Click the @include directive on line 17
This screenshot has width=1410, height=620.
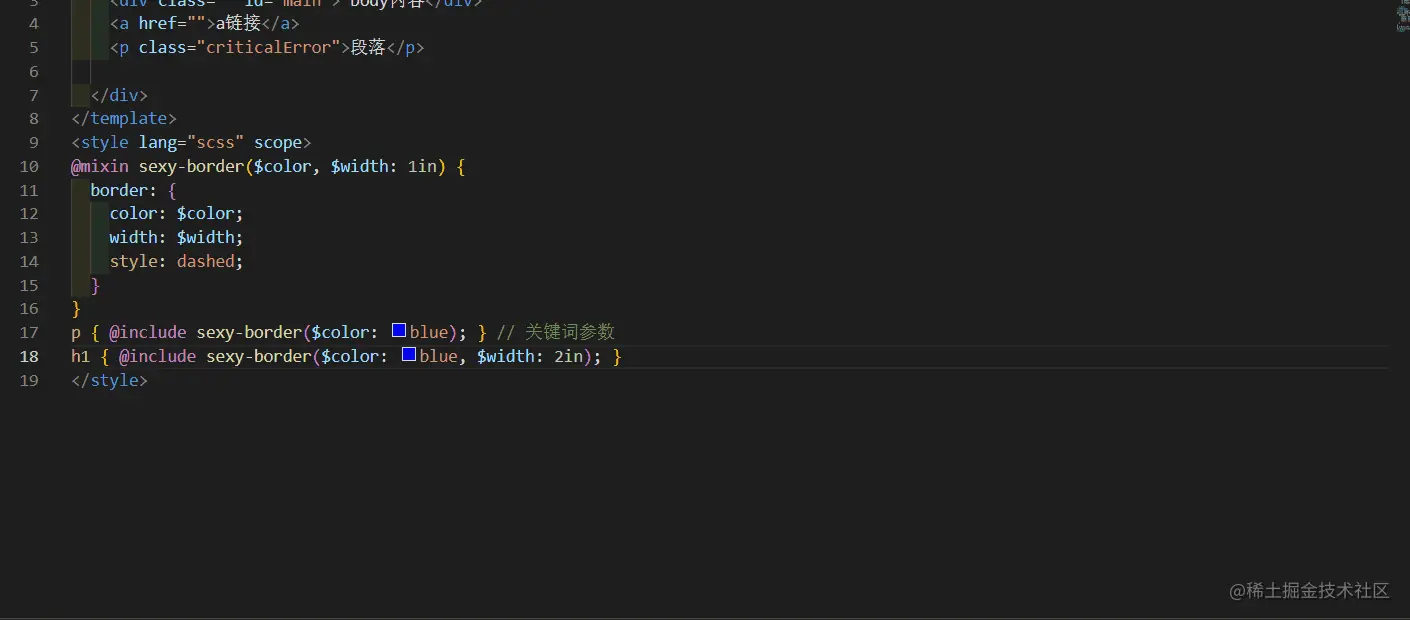(149, 331)
